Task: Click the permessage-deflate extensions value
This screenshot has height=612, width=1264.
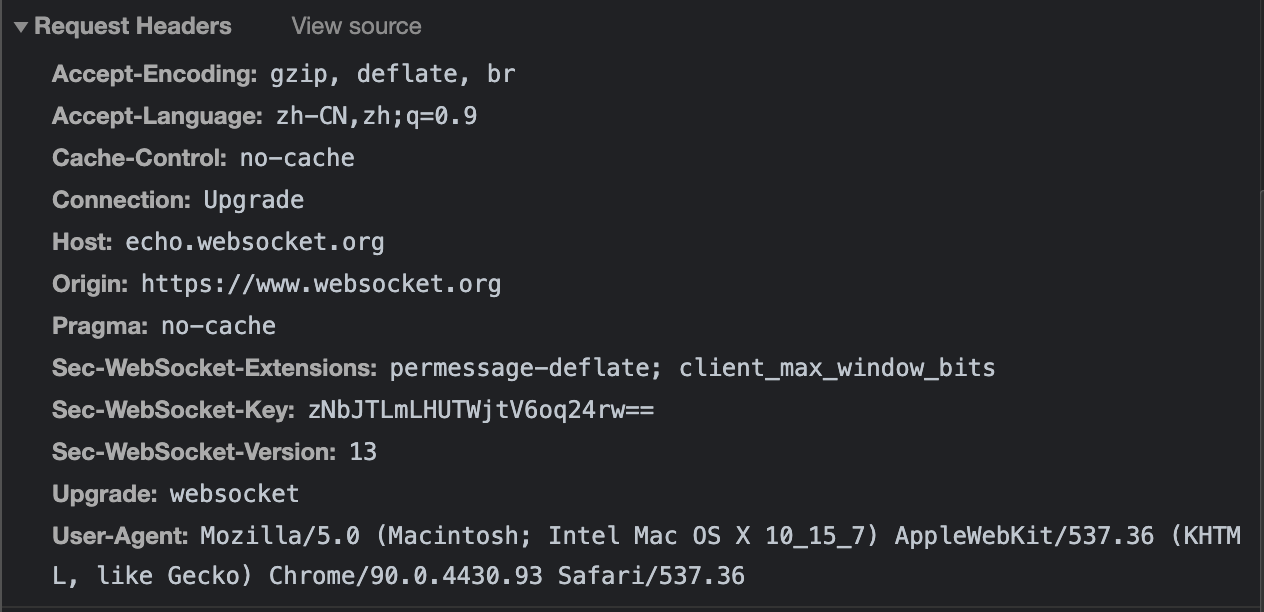Action: (693, 368)
